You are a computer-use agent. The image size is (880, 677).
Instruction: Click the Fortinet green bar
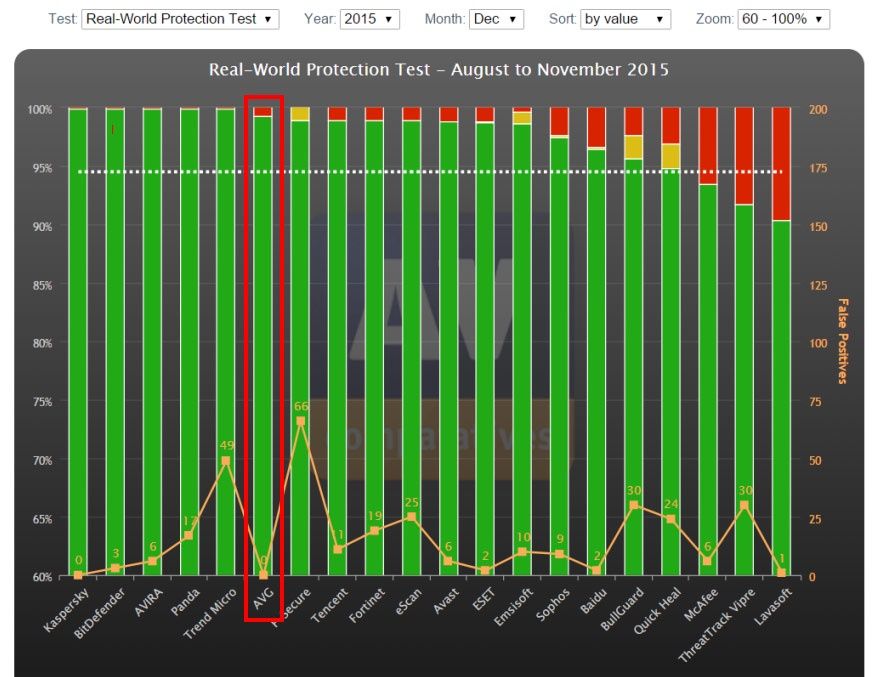point(374,347)
